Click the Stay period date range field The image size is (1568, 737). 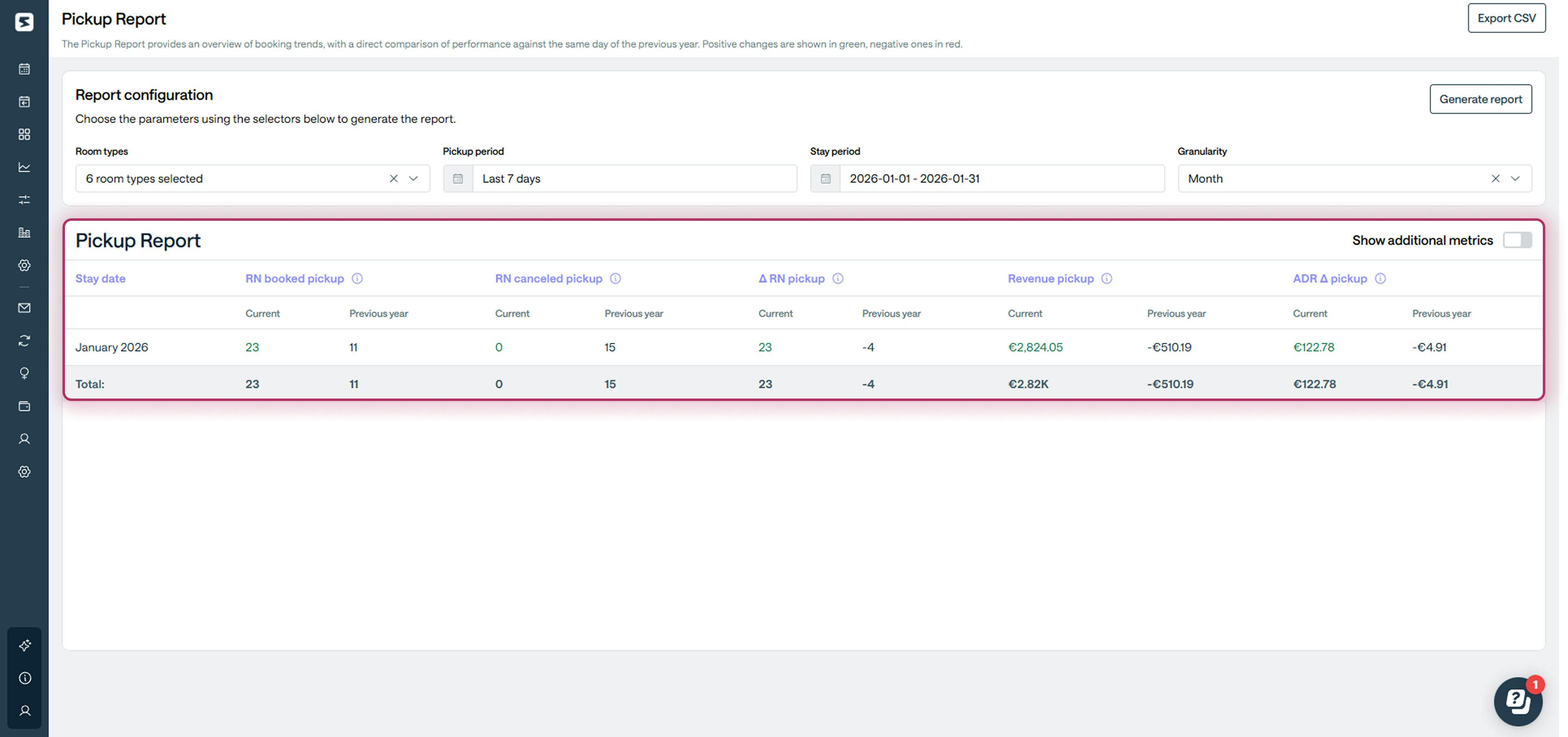[1001, 179]
